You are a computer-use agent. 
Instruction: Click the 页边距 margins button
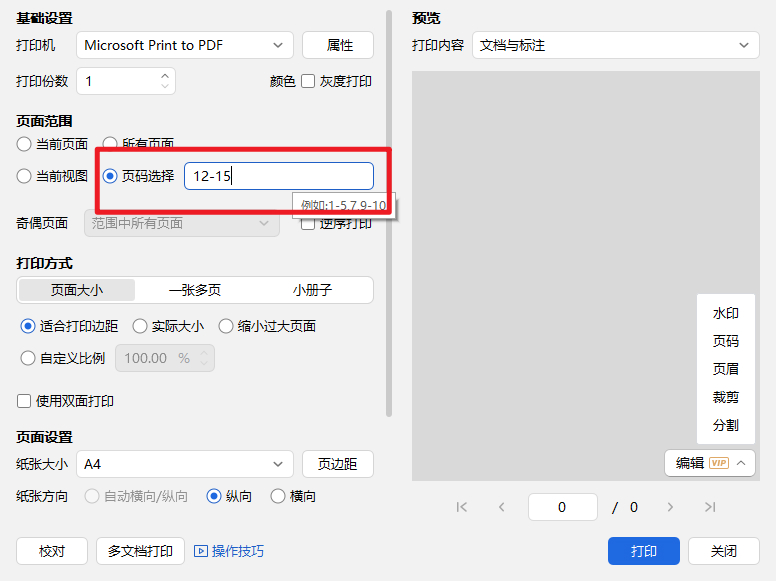pos(338,464)
